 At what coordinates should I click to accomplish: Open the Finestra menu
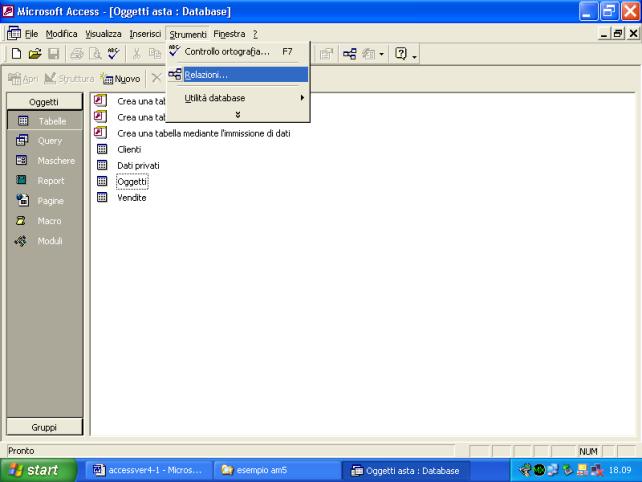(x=229, y=34)
